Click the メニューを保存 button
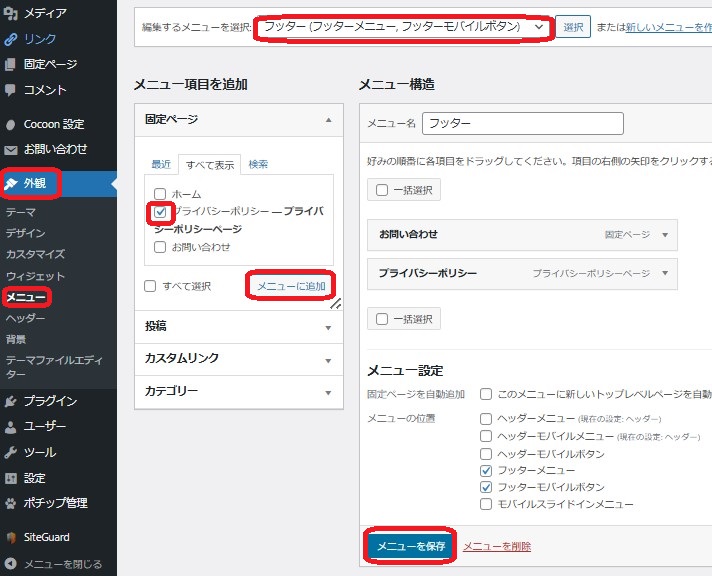The height and width of the screenshot is (576, 712). (410, 546)
